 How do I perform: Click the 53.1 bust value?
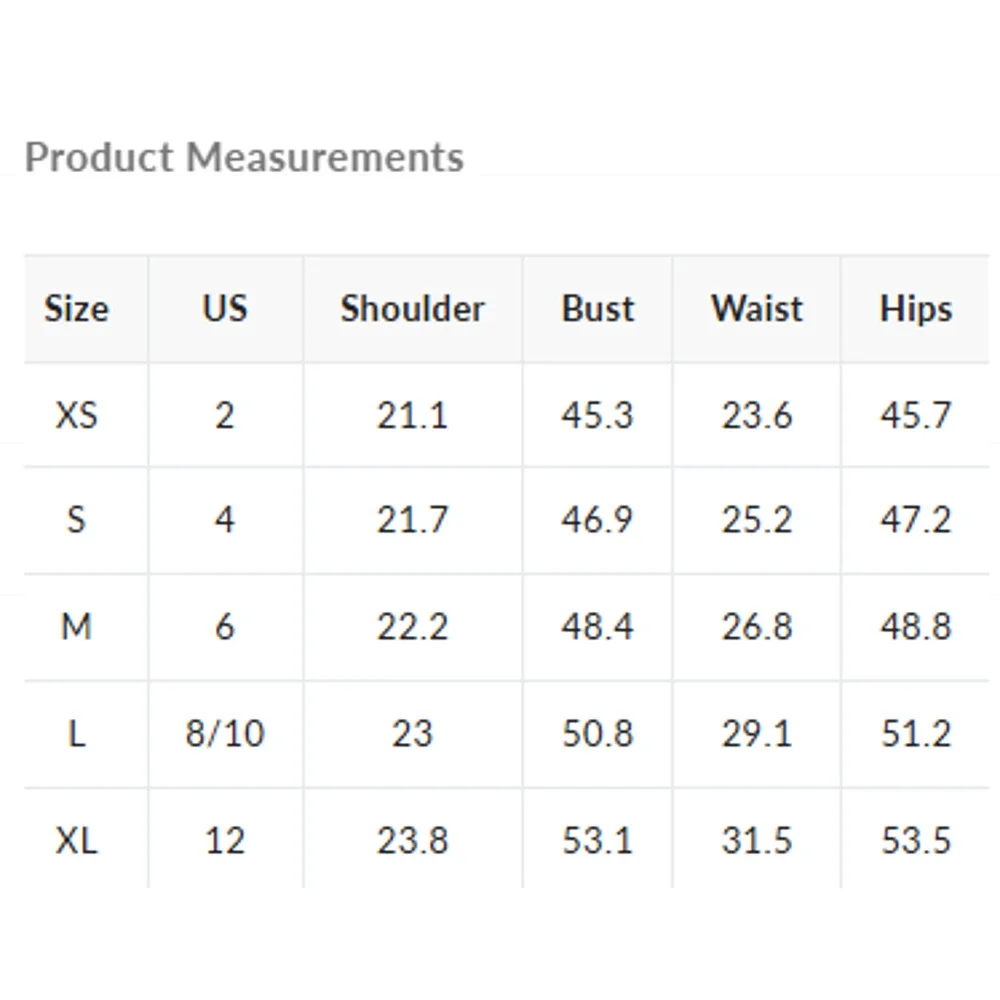[598, 840]
